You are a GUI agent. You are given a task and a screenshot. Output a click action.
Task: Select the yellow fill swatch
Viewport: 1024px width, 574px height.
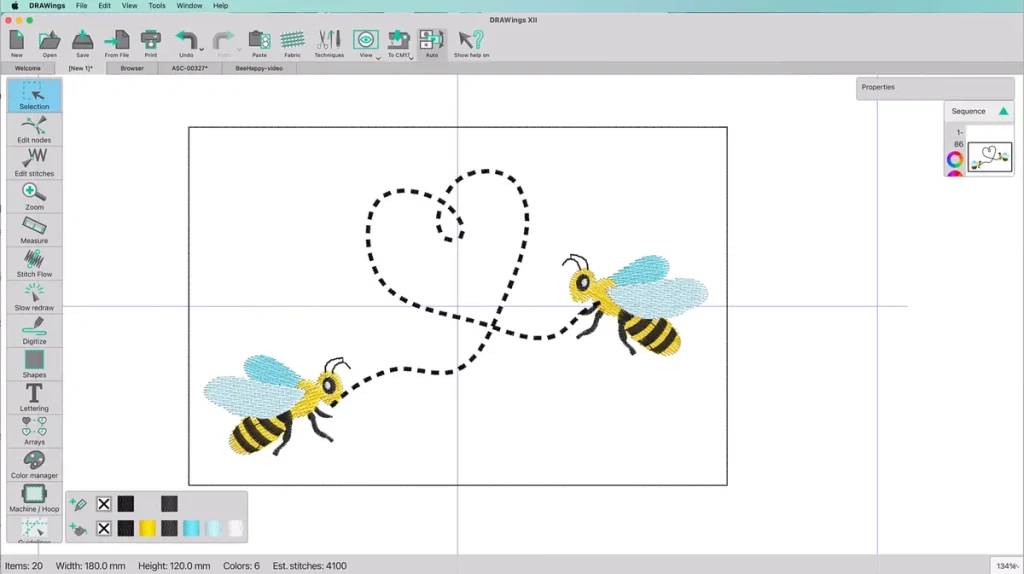pos(148,528)
